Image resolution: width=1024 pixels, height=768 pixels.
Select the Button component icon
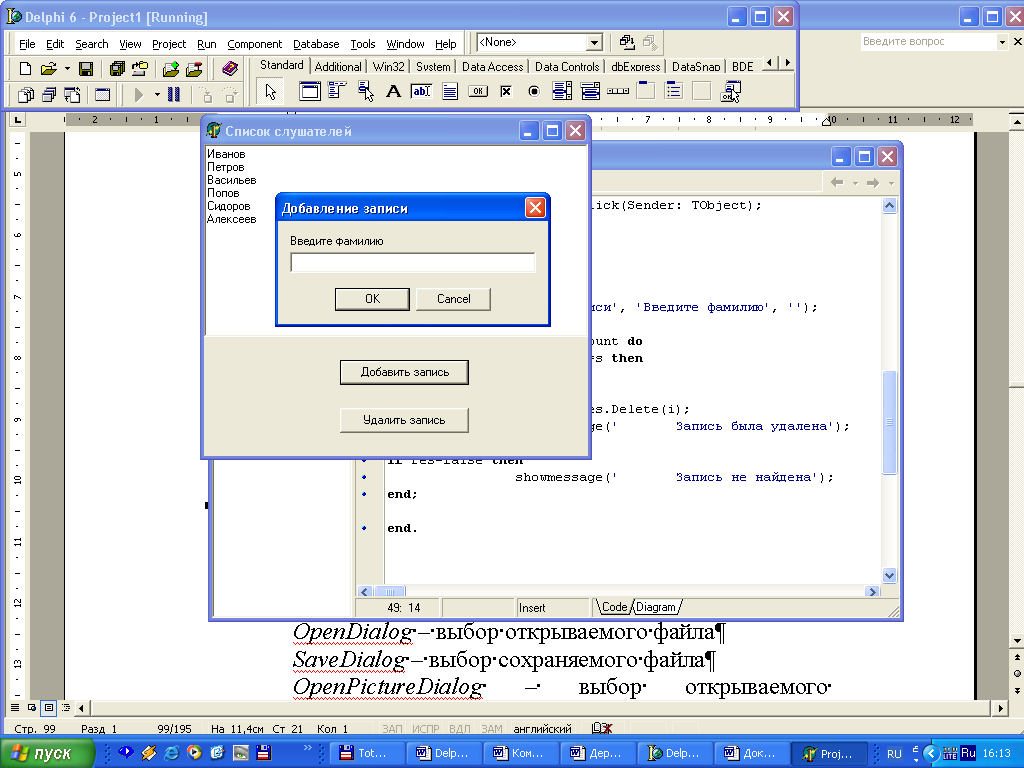(x=478, y=91)
